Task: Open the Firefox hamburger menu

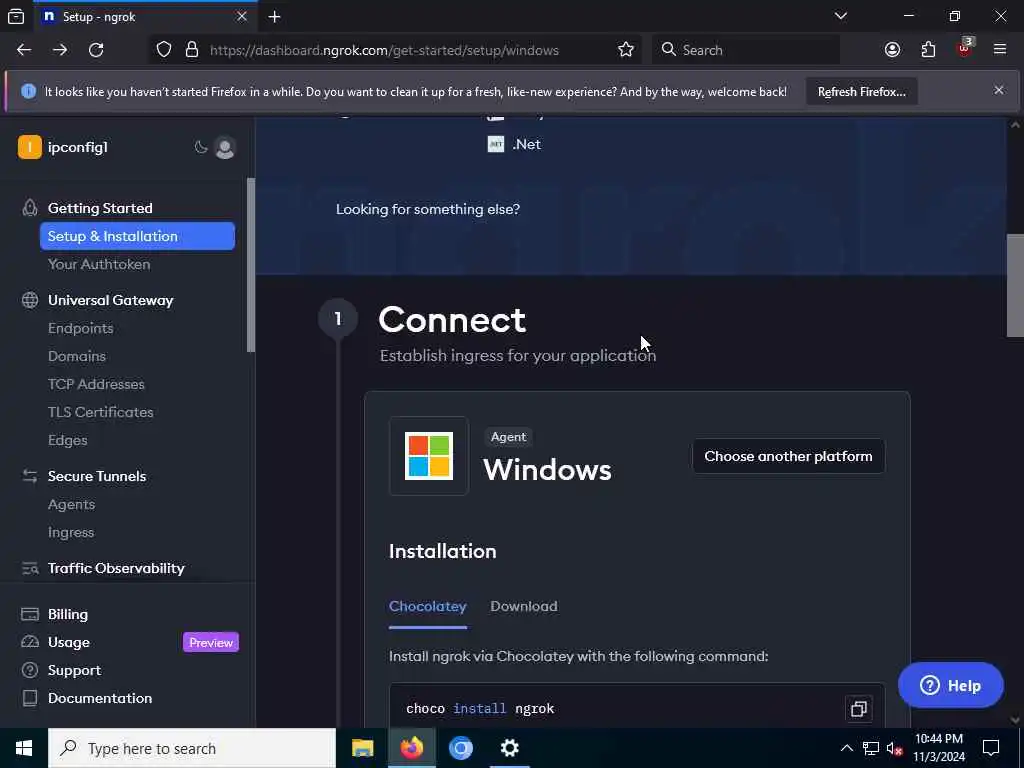Action: pos(1000,50)
